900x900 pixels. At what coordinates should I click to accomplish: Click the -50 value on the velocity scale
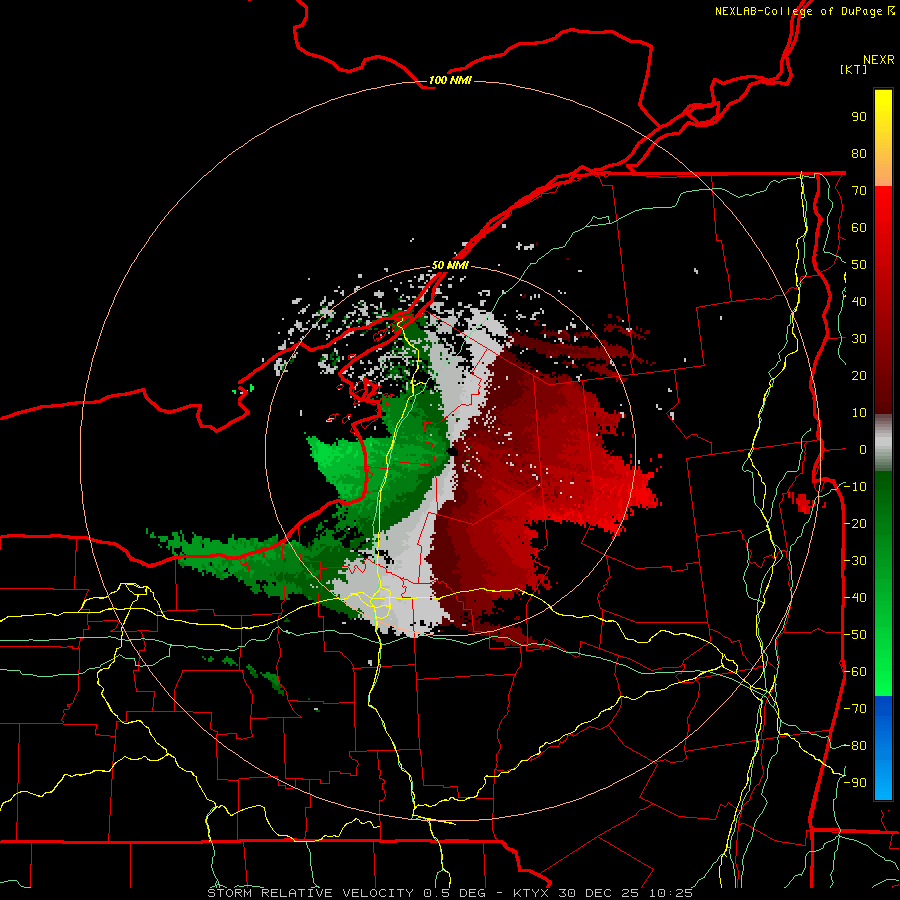[x=855, y=635]
